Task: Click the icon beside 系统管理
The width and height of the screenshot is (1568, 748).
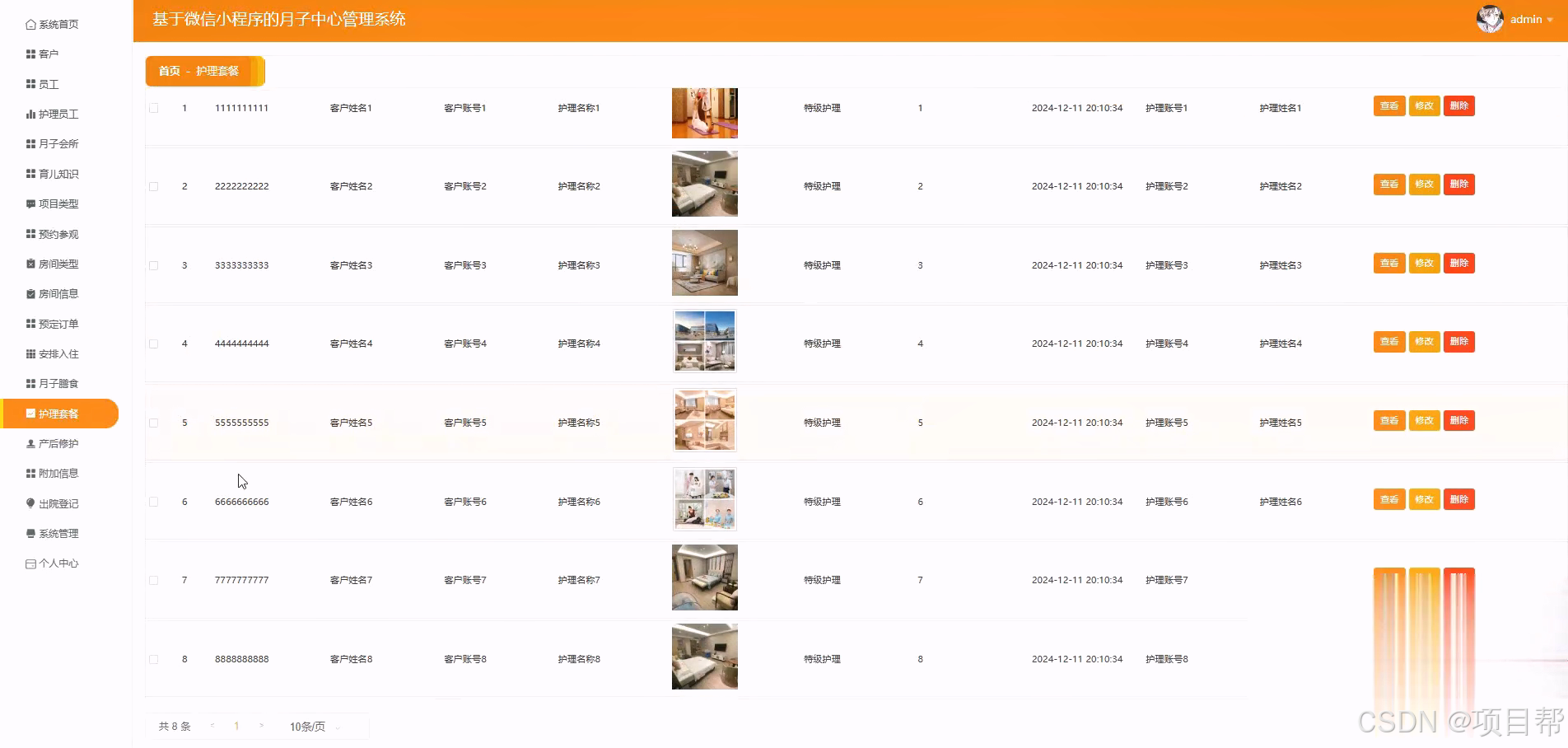Action: pyautogui.click(x=30, y=534)
